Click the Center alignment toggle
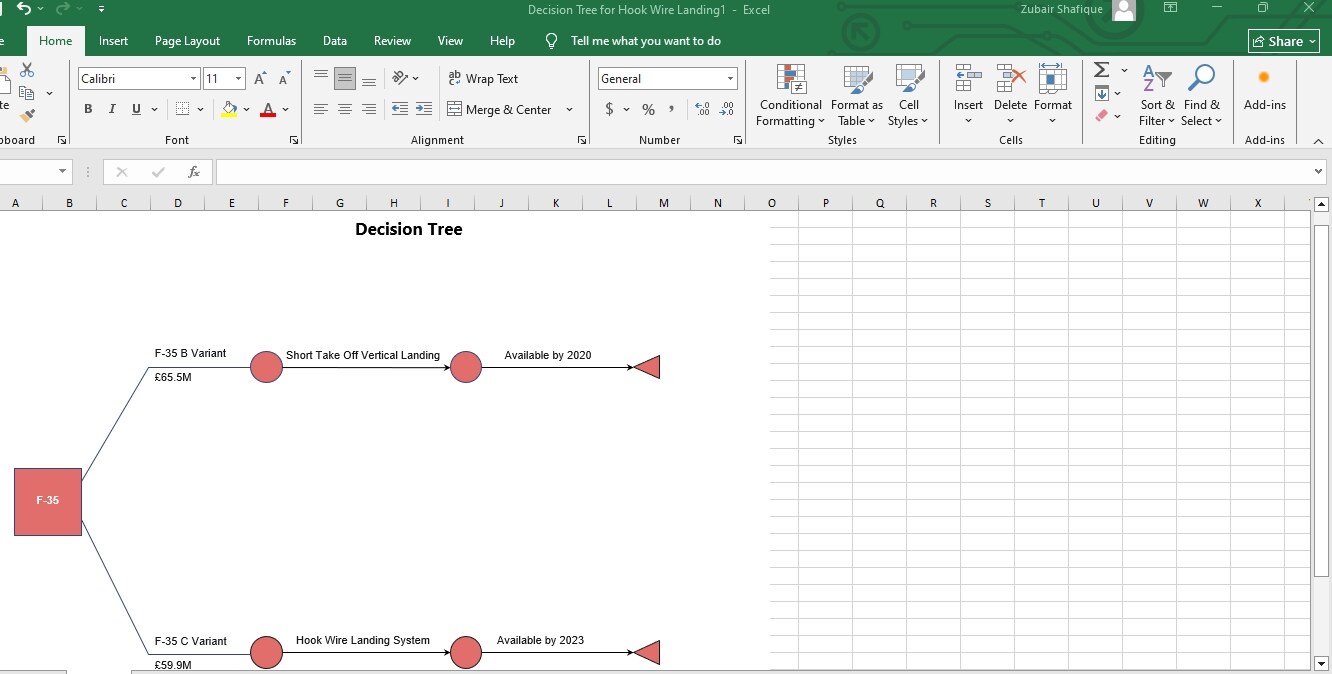 click(344, 109)
